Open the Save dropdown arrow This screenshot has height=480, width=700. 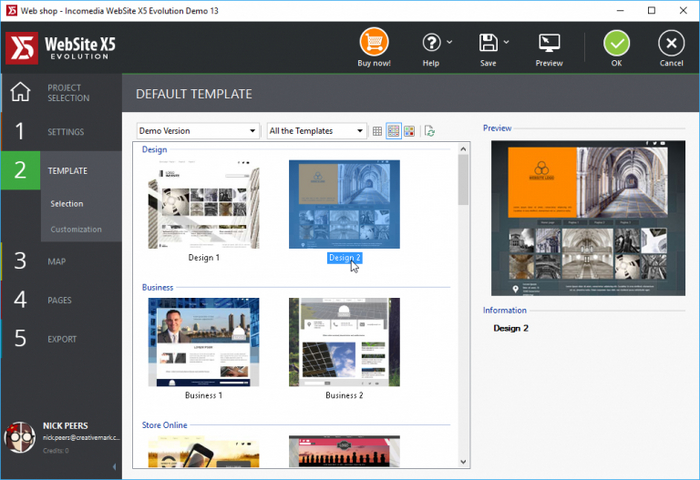pos(507,43)
